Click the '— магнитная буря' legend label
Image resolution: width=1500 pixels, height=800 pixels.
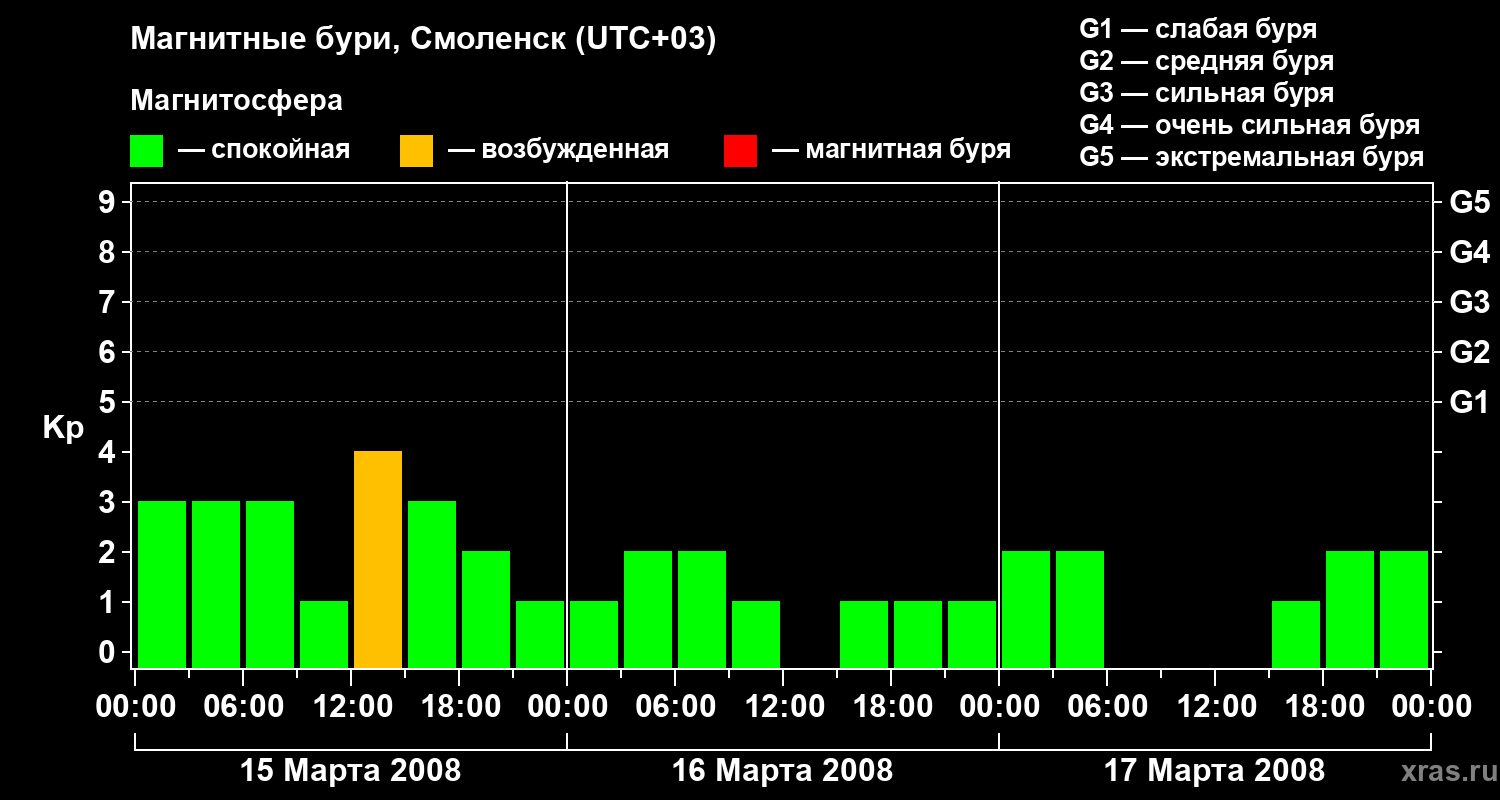(892, 150)
